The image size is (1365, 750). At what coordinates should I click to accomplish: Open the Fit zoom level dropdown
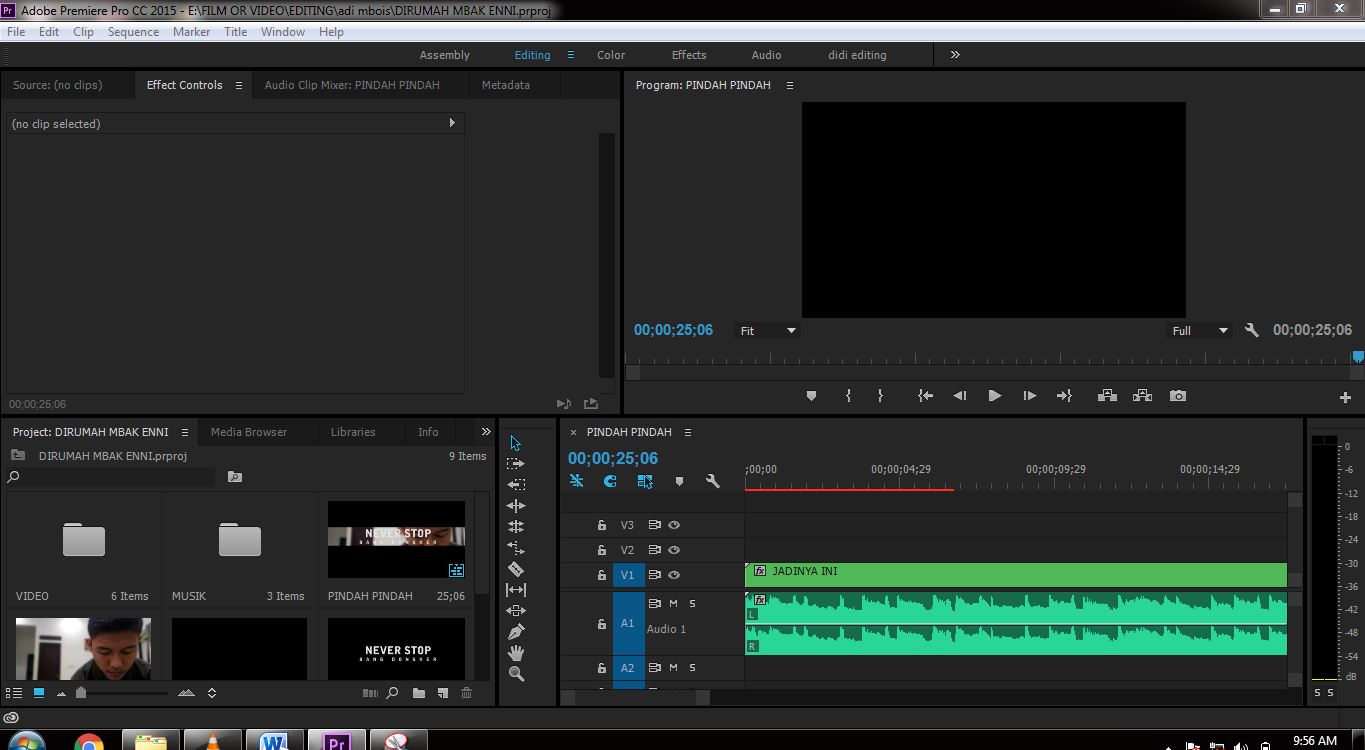[766, 330]
